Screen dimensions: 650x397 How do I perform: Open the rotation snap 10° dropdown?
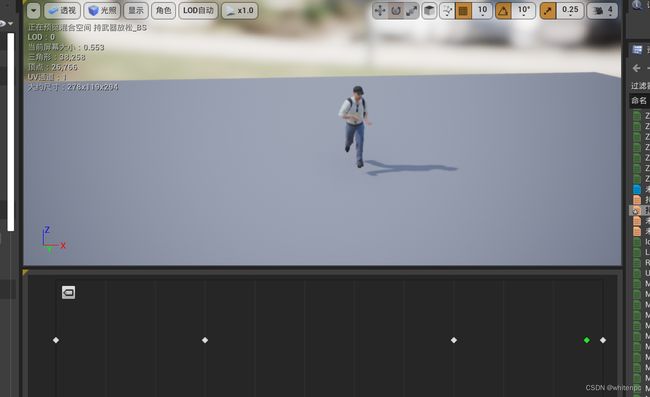524,11
